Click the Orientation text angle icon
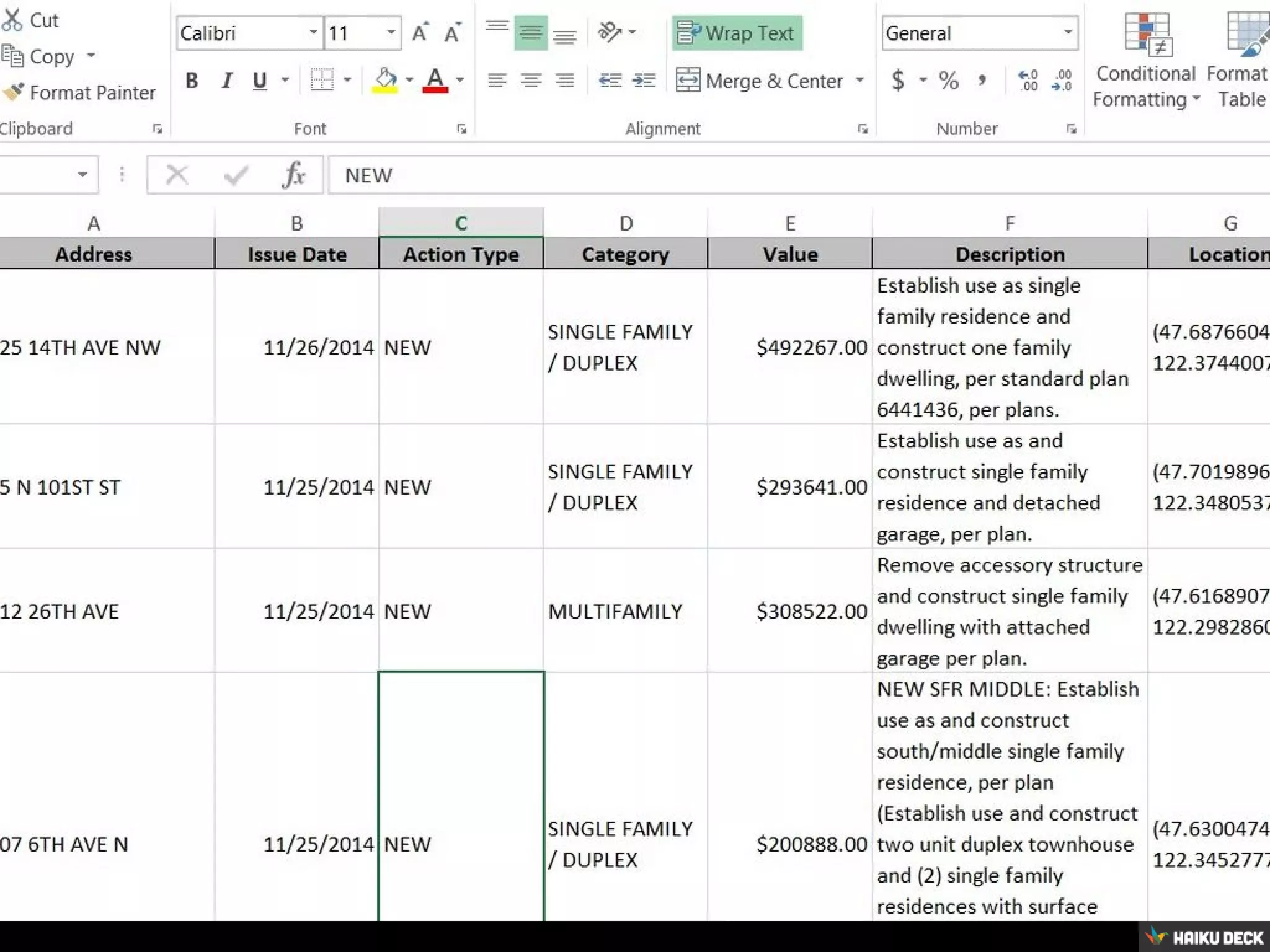 [x=610, y=32]
